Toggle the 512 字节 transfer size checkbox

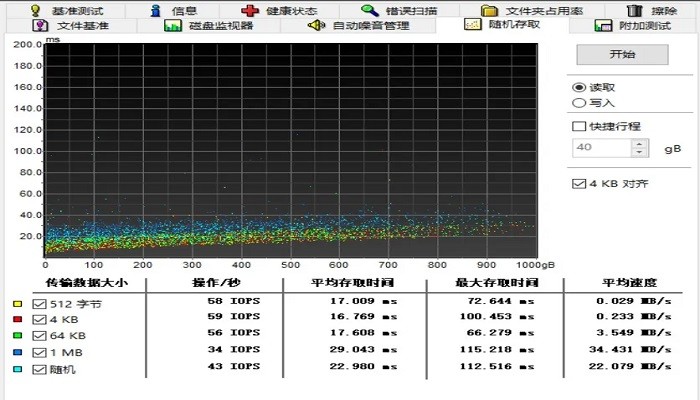click(x=39, y=303)
